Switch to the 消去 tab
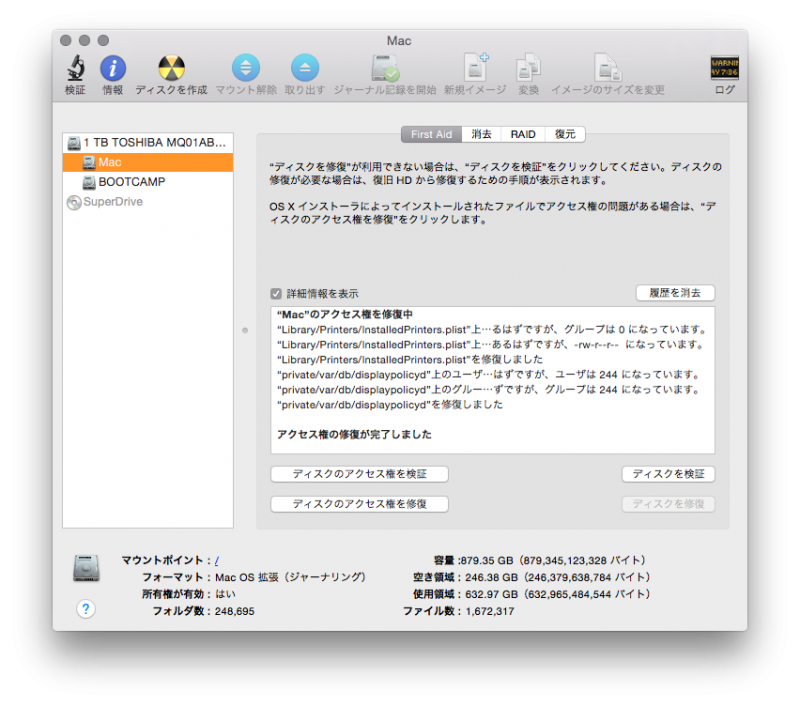 482,134
